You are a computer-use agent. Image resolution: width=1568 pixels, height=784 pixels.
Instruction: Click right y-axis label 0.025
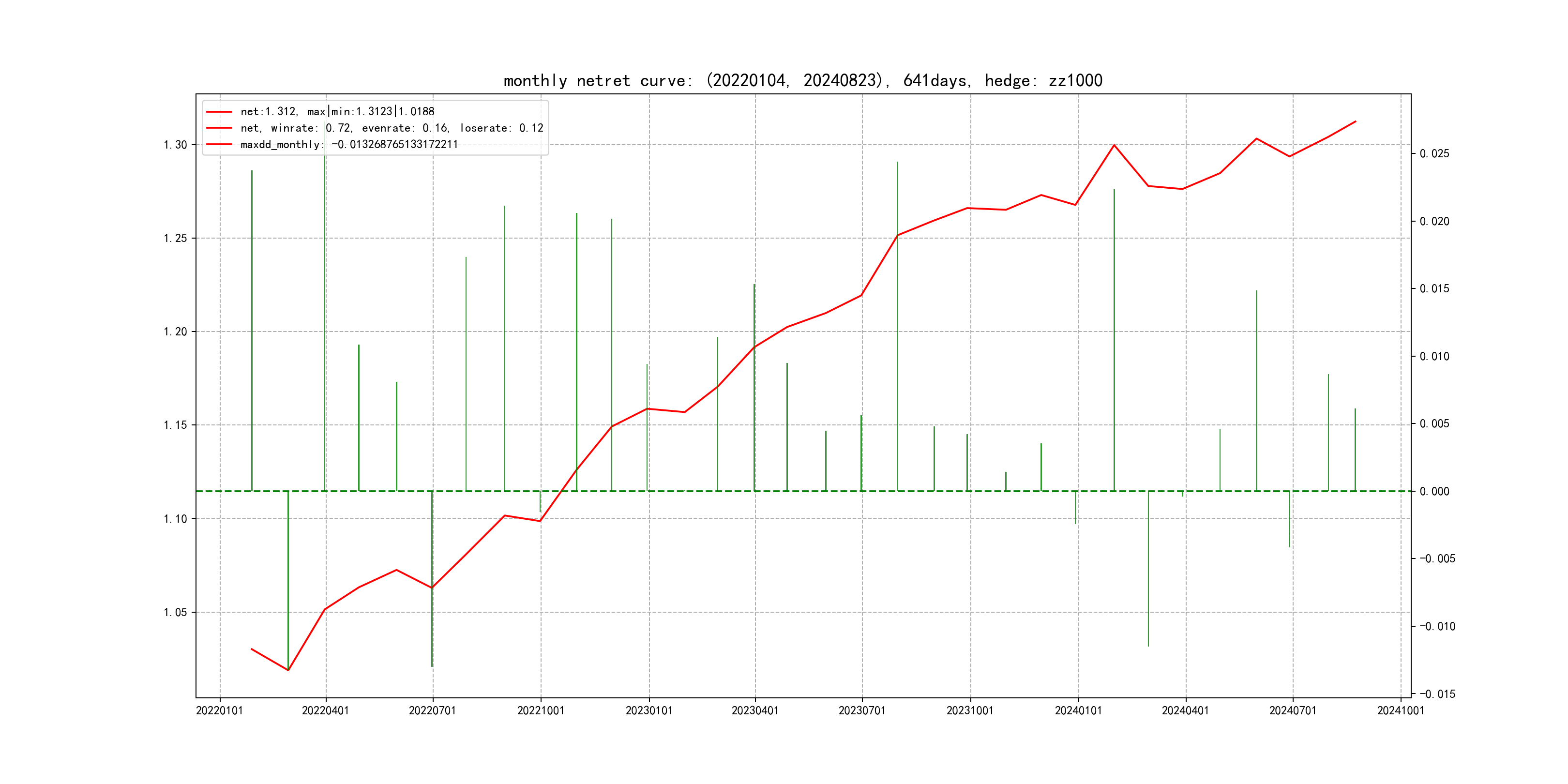click(x=1434, y=153)
